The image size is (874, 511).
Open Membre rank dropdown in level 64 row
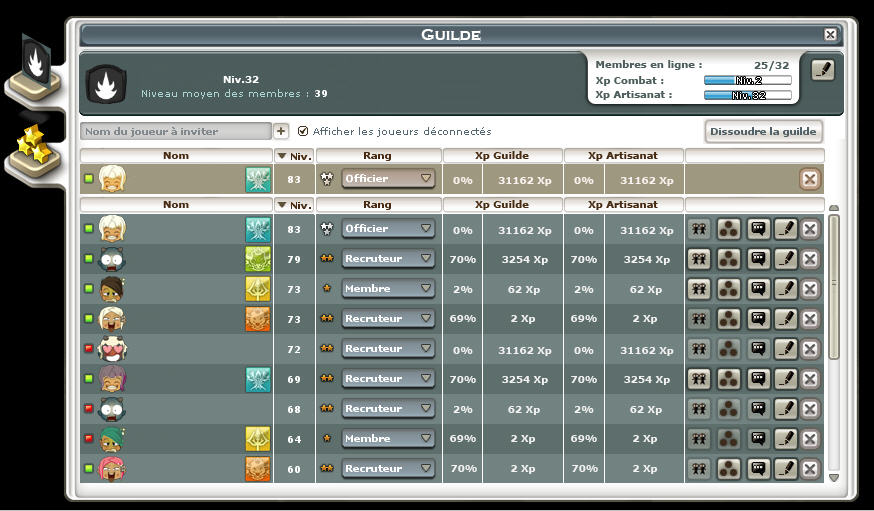tap(388, 439)
